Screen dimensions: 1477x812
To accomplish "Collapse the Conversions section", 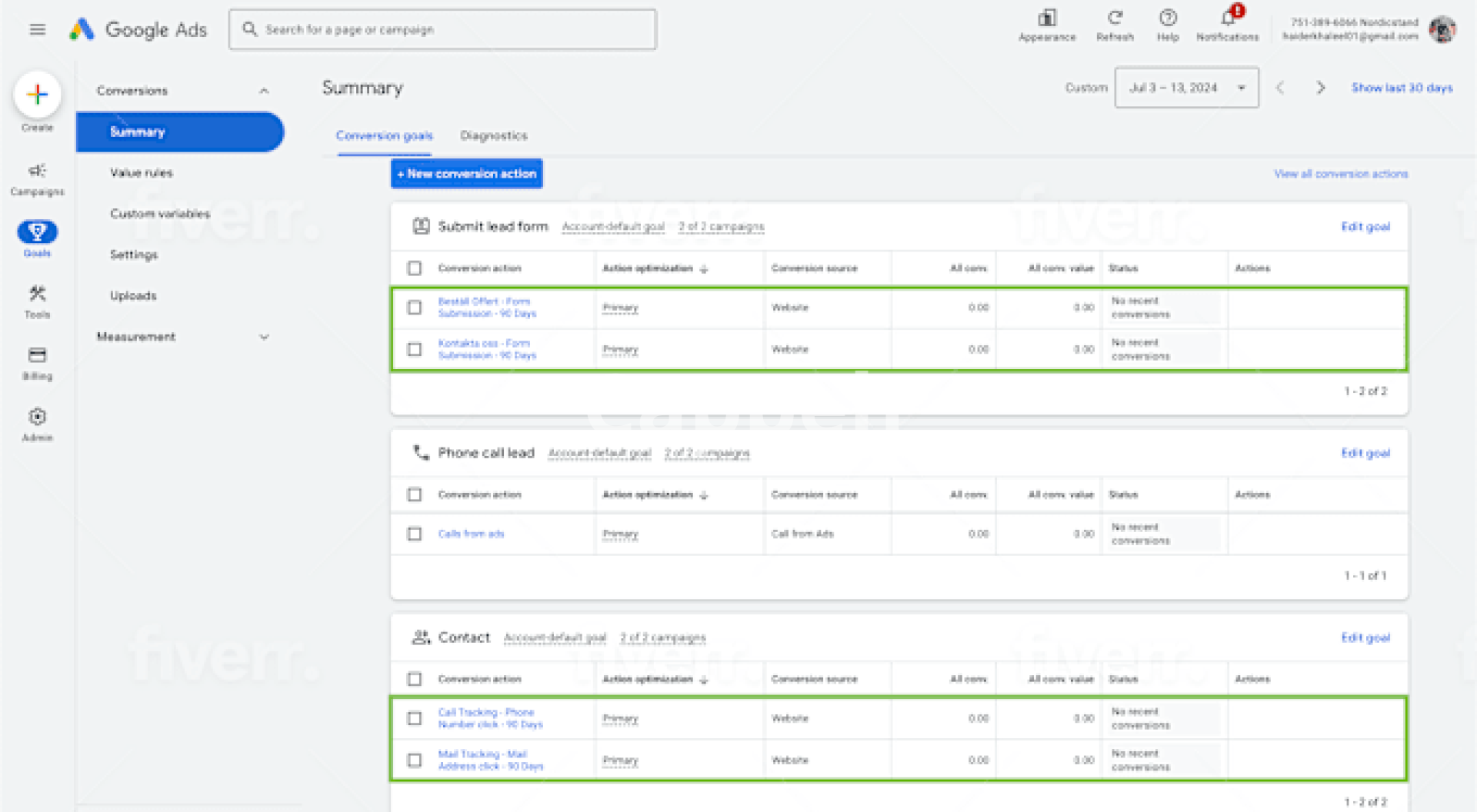I will click(x=264, y=91).
